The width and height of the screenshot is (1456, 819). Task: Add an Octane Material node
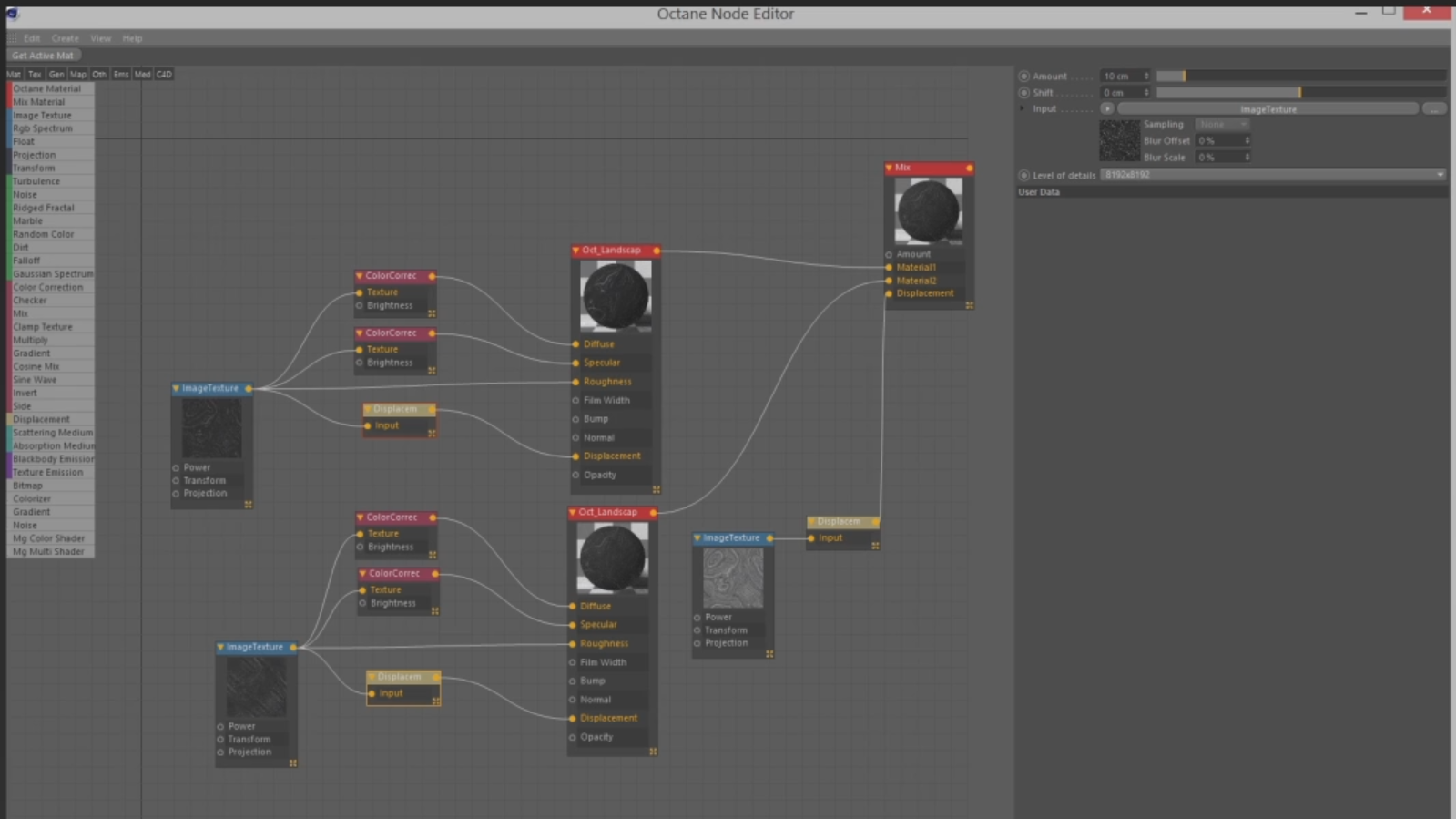(x=50, y=89)
